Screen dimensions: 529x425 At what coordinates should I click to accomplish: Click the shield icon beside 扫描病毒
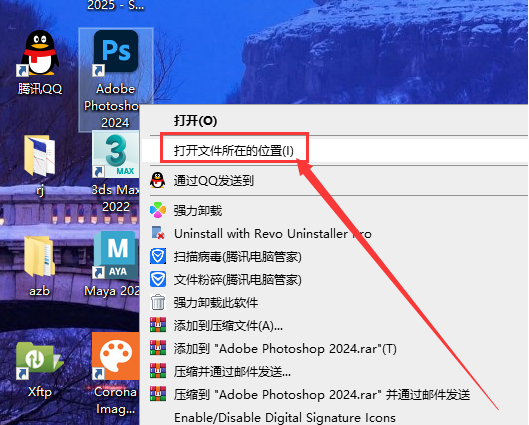click(158, 256)
